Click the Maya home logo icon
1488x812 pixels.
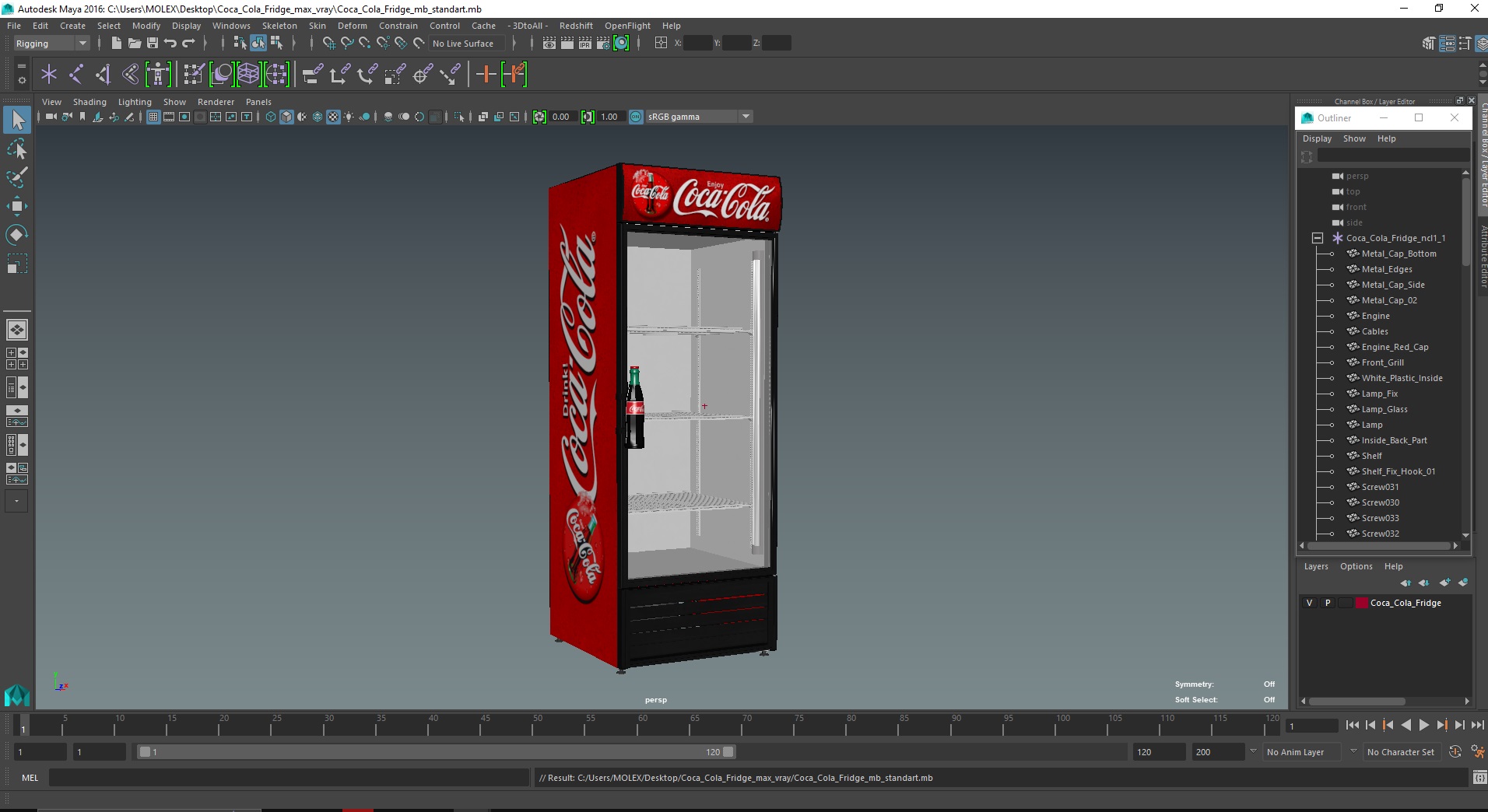(x=16, y=695)
